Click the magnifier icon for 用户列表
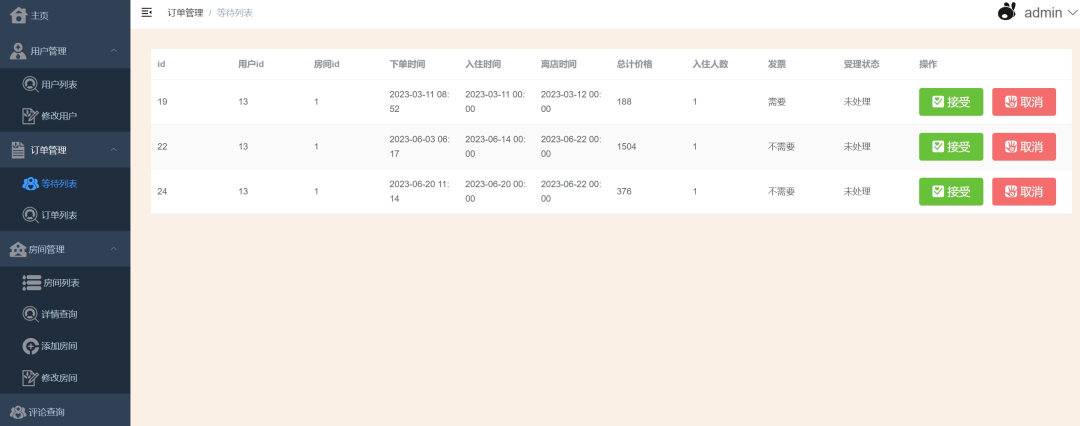Screen dimensions: 1080x426 (30, 85)
